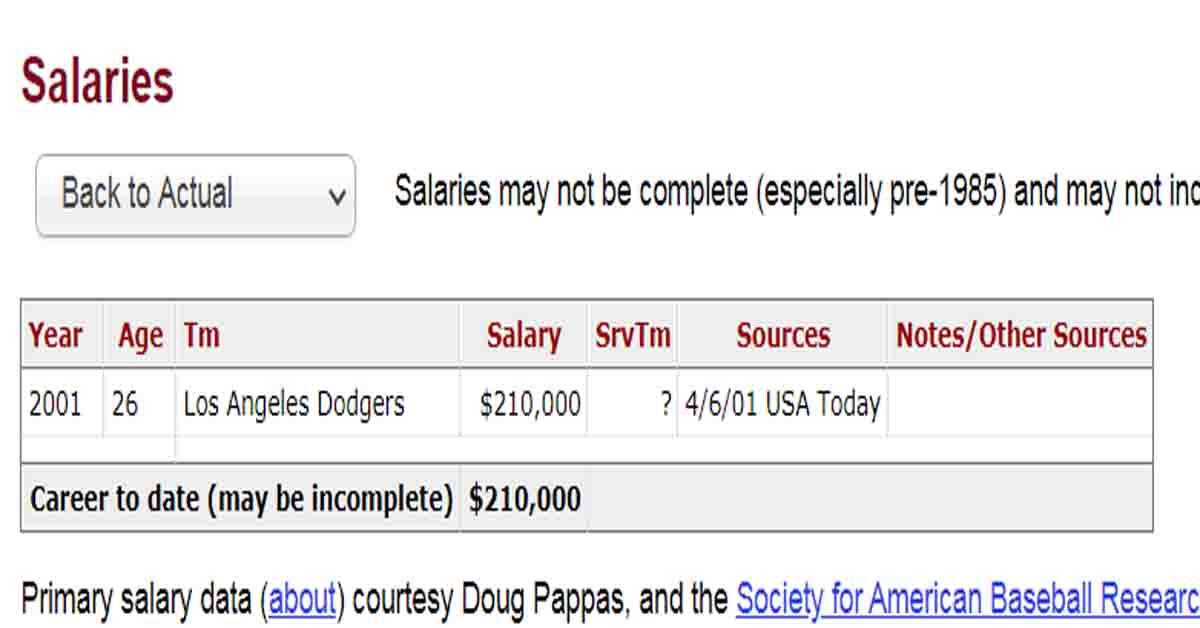
Task: Open the Back to Actual dropdown
Action: 195,195
